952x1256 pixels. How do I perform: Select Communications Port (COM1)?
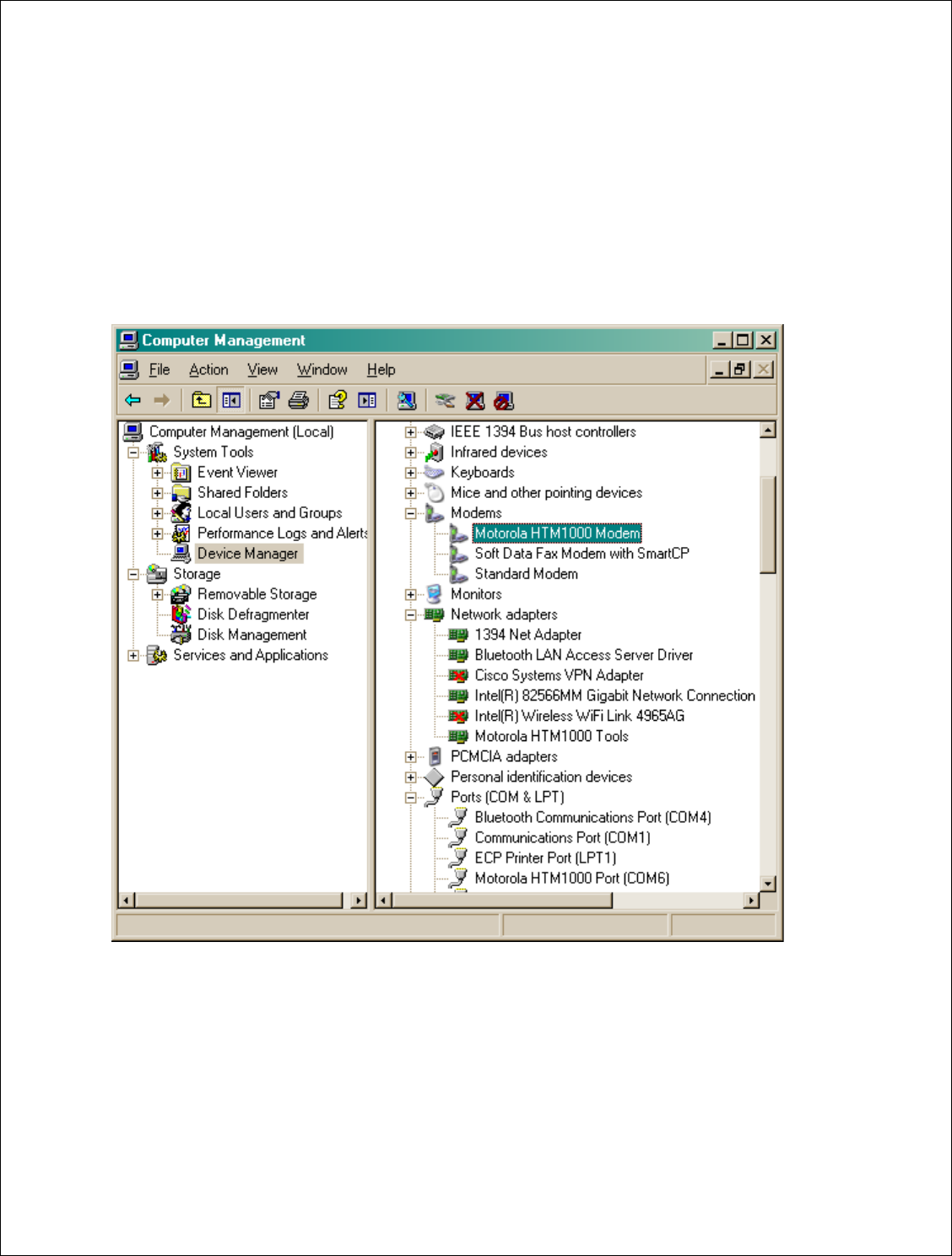tap(562, 837)
